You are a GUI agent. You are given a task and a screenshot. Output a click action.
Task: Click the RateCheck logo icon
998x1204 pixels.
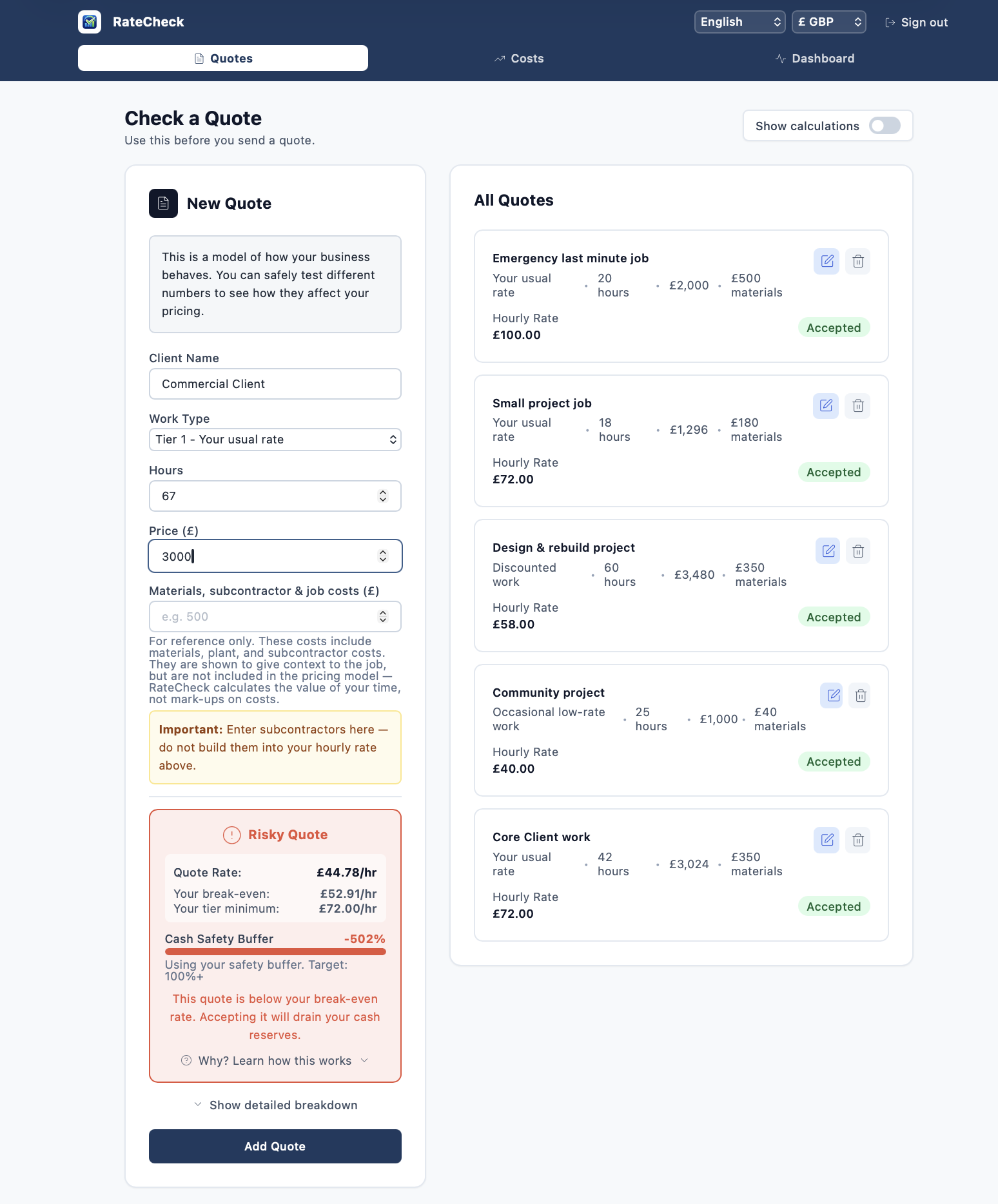(x=90, y=22)
